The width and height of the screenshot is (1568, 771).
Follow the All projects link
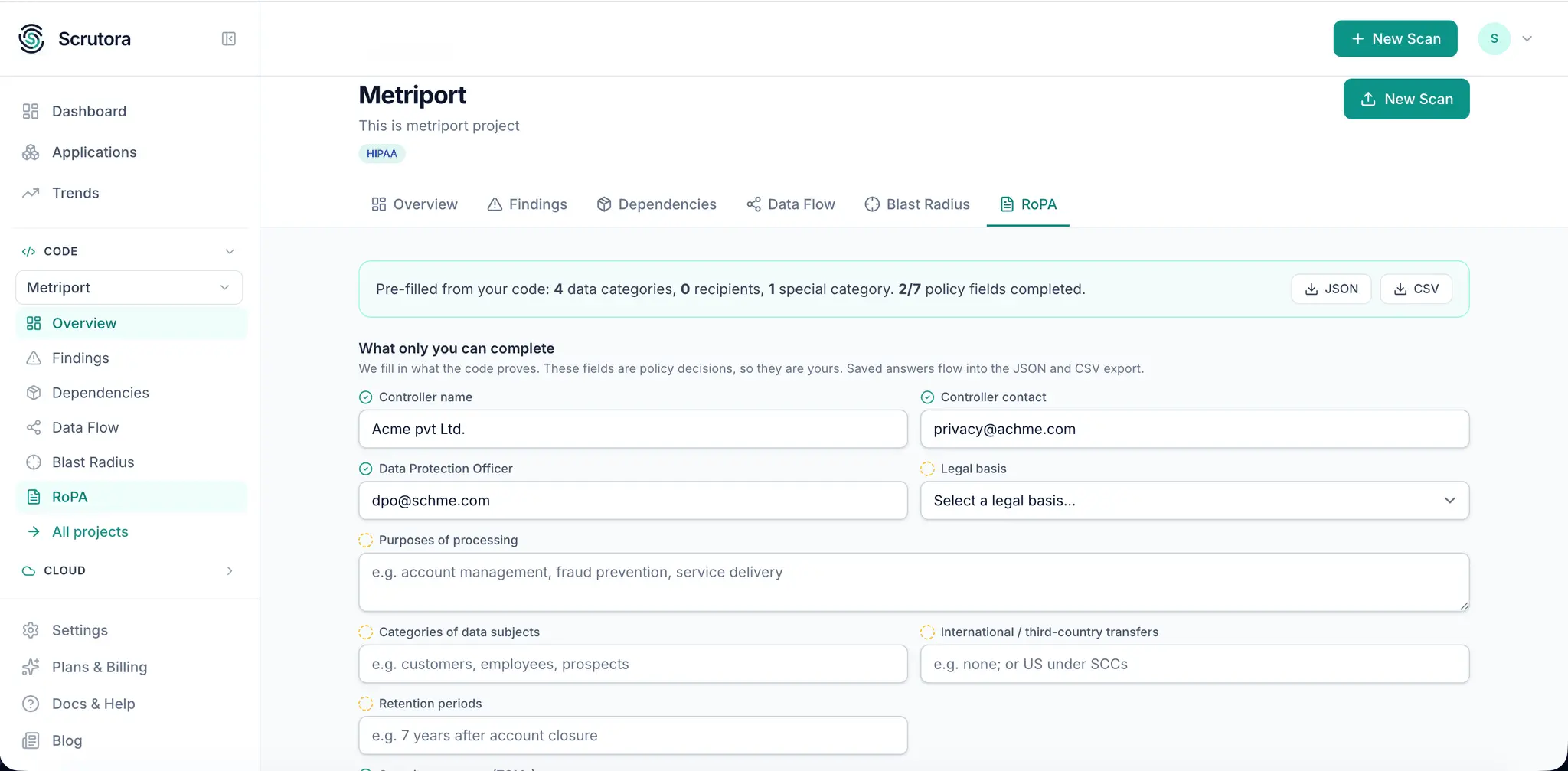tap(90, 531)
